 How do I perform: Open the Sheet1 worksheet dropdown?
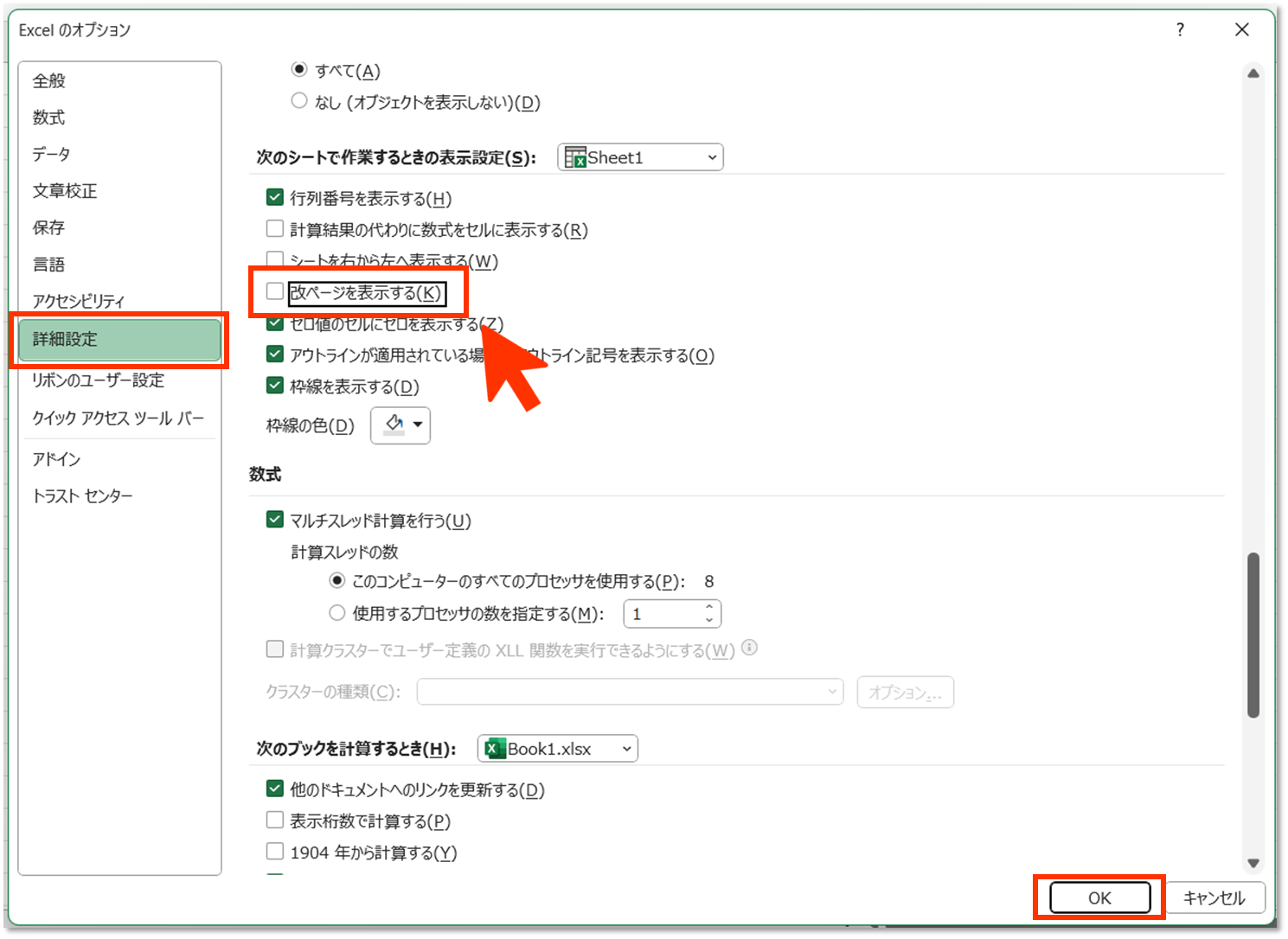coord(640,157)
